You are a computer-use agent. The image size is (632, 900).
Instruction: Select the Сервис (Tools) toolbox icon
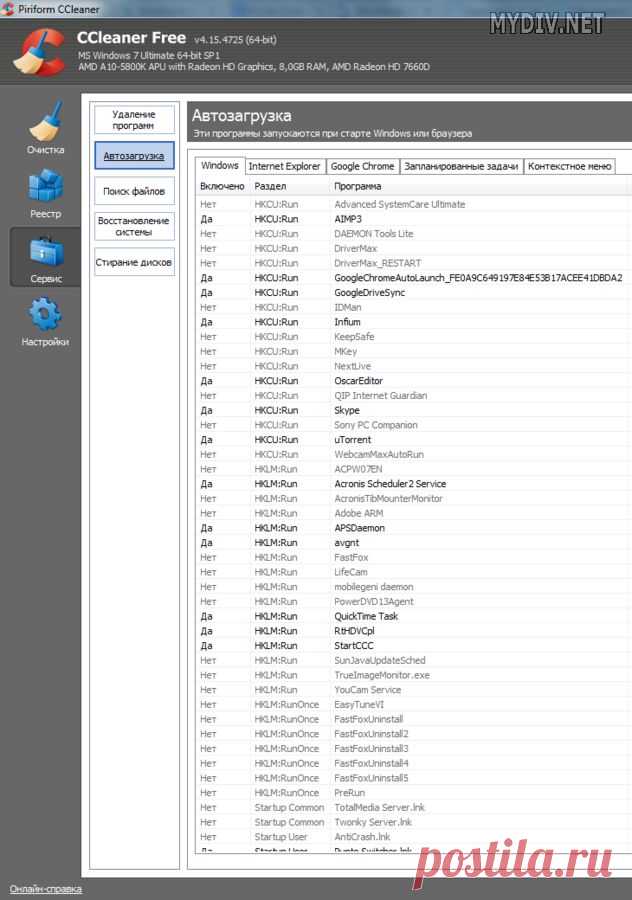click(45, 250)
